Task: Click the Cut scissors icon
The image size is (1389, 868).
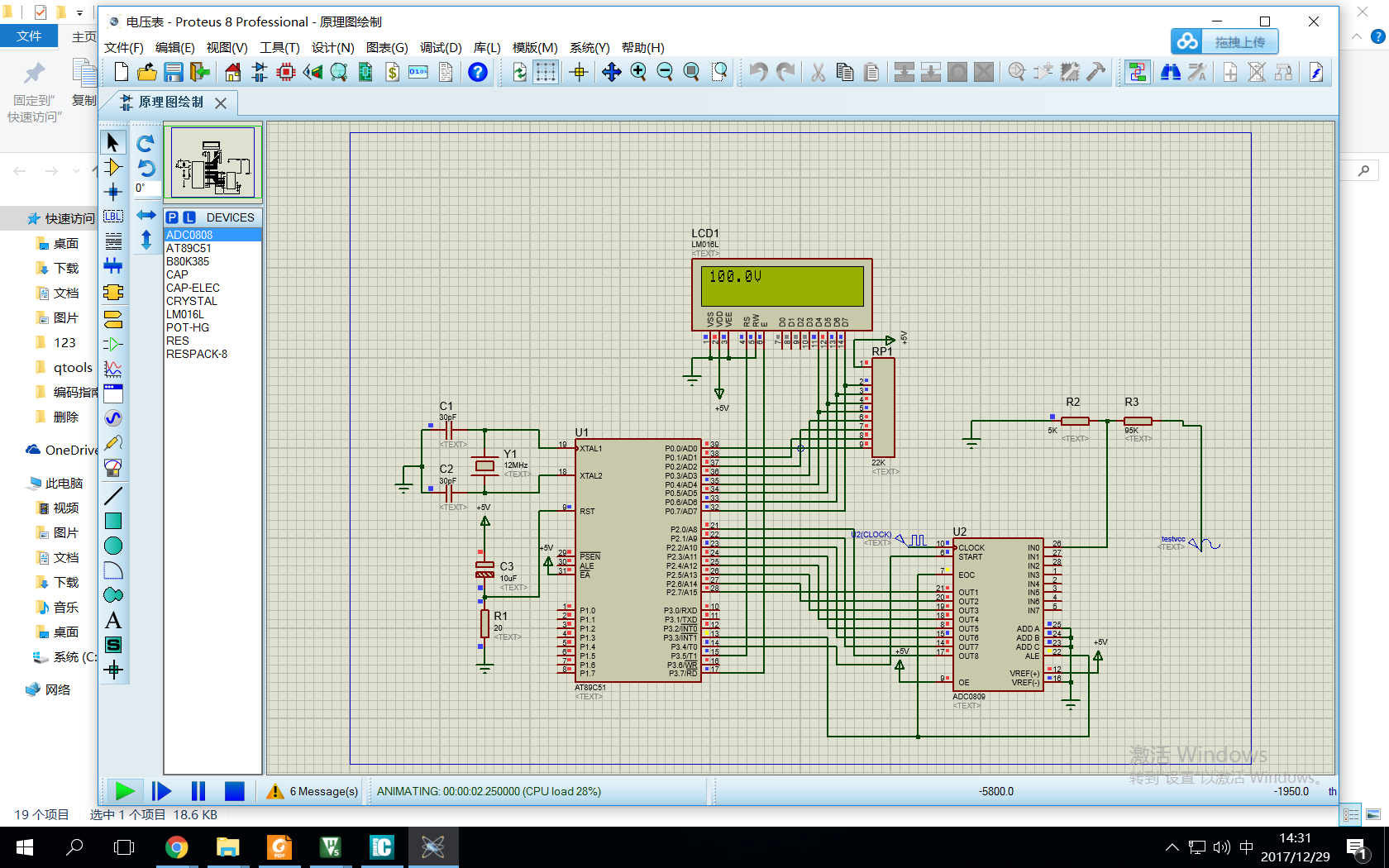Action: pyautogui.click(x=819, y=73)
